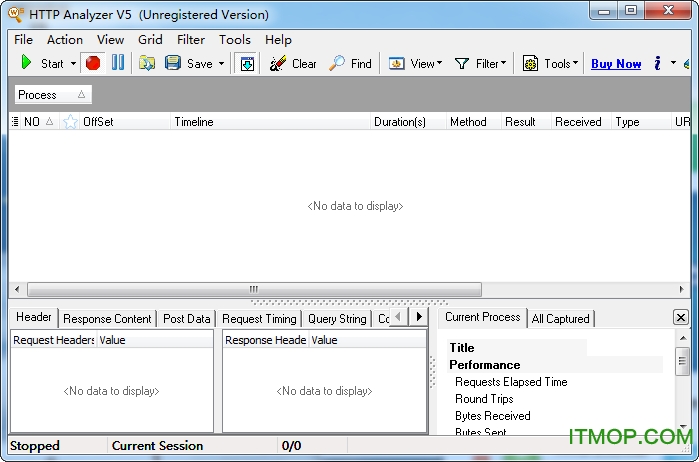Switch to the Request Timing tab
Screen dimensions: 699x462
(x=259, y=319)
